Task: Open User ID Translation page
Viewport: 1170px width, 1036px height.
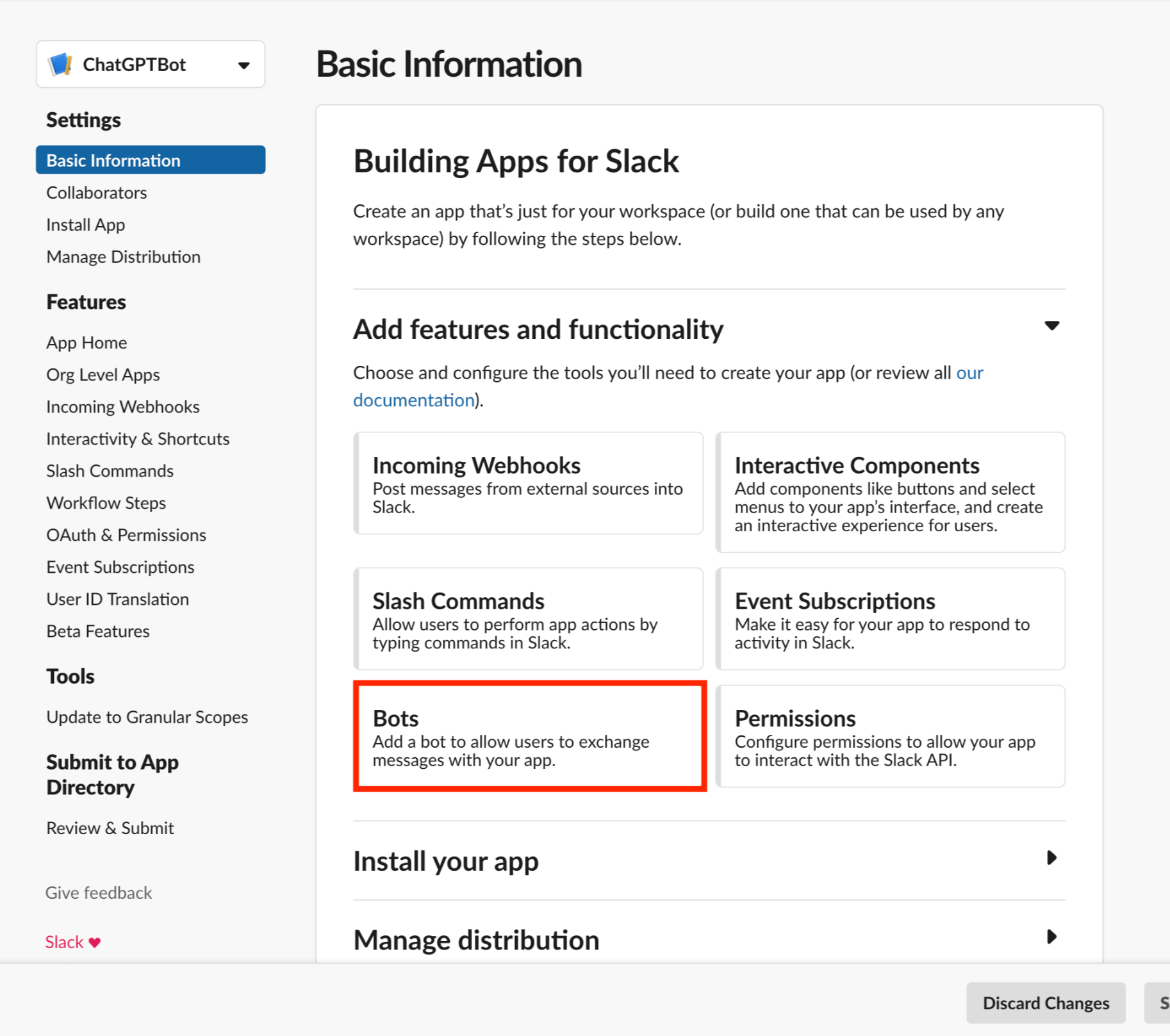Action: point(118,599)
